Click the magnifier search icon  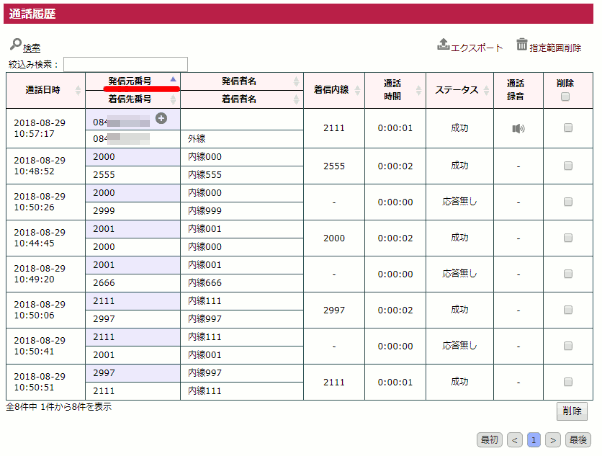(x=15, y=45)
